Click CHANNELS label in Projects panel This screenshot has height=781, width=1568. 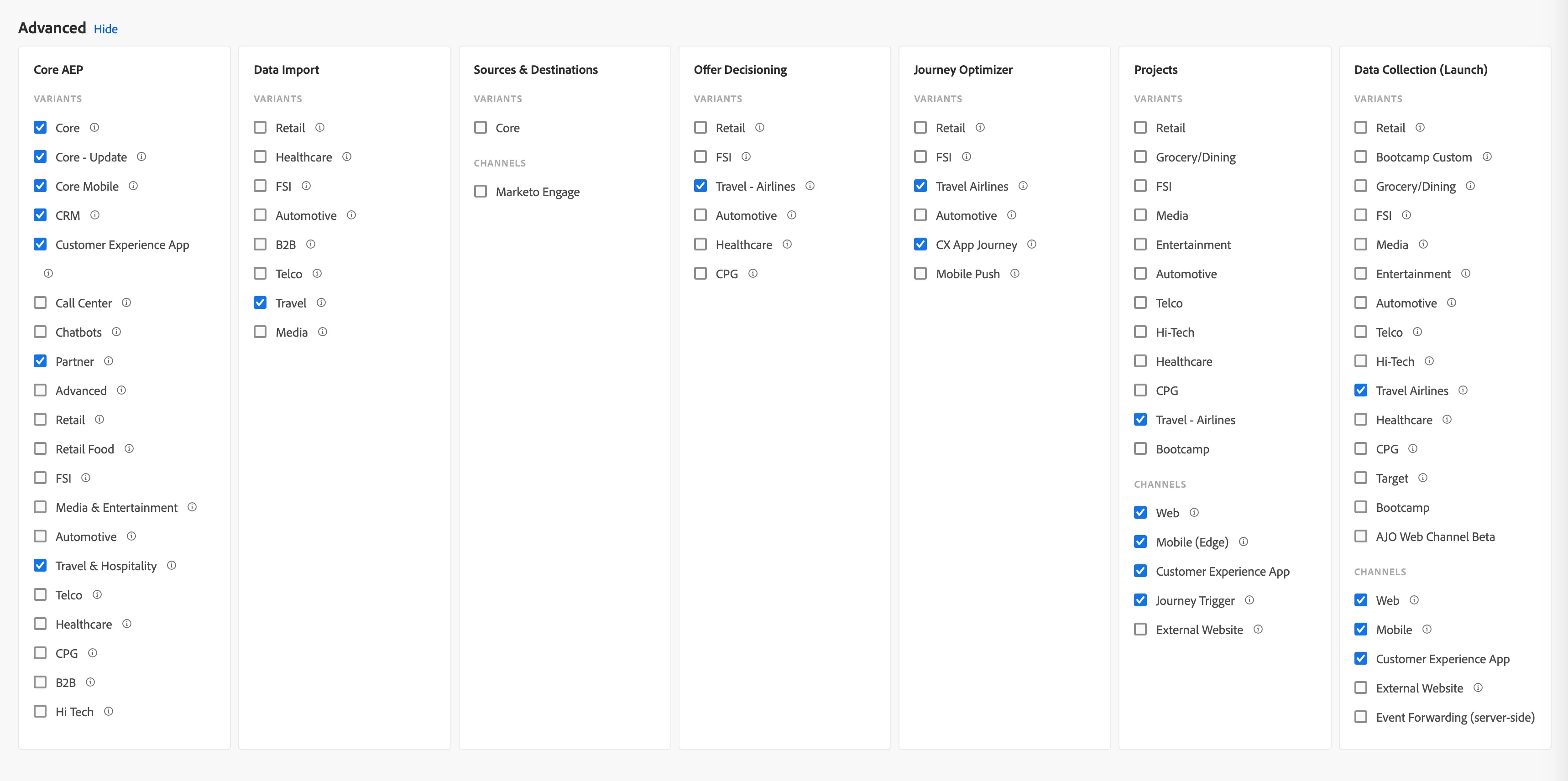pyautogui.click(x=1160, y=484)
